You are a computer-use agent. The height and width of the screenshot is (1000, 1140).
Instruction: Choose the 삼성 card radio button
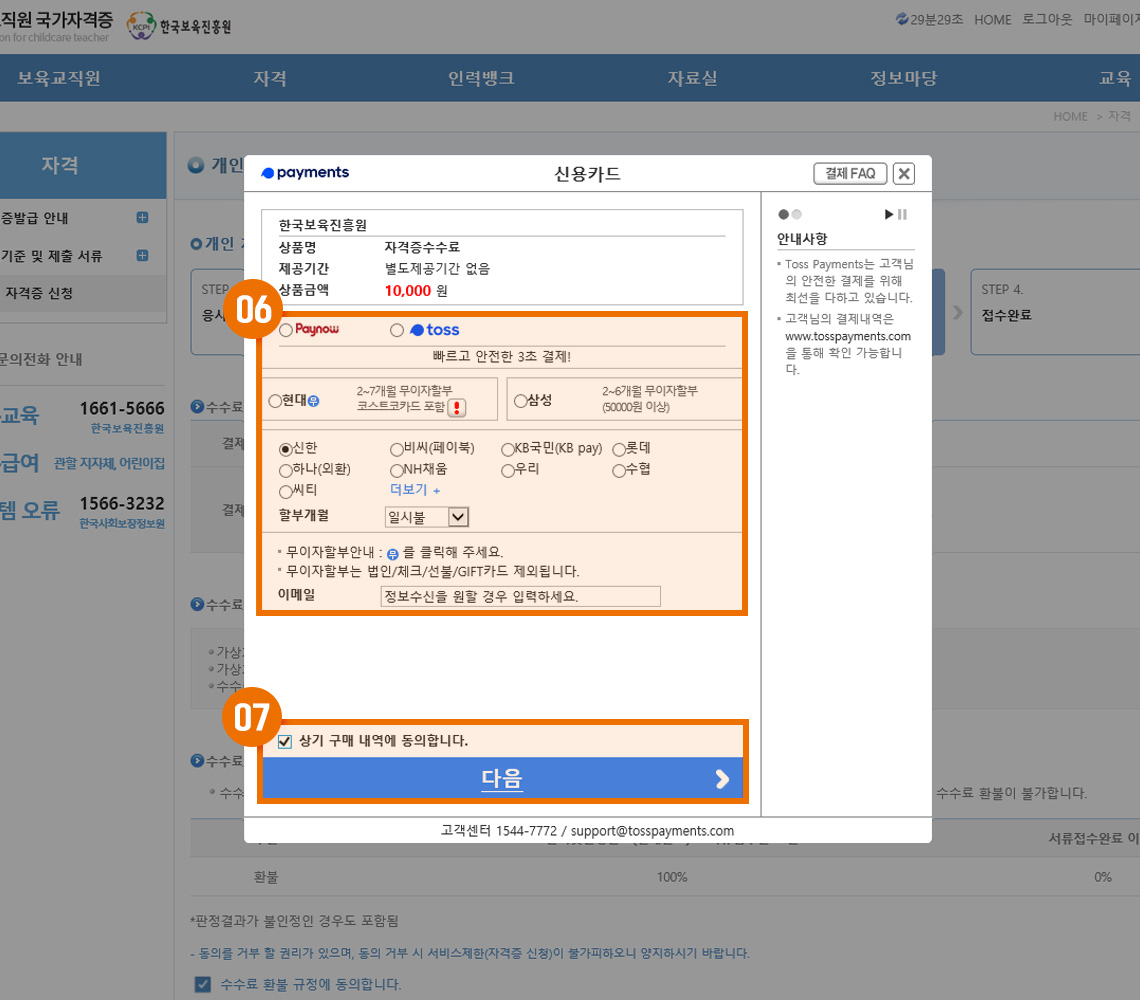[520, 401]
